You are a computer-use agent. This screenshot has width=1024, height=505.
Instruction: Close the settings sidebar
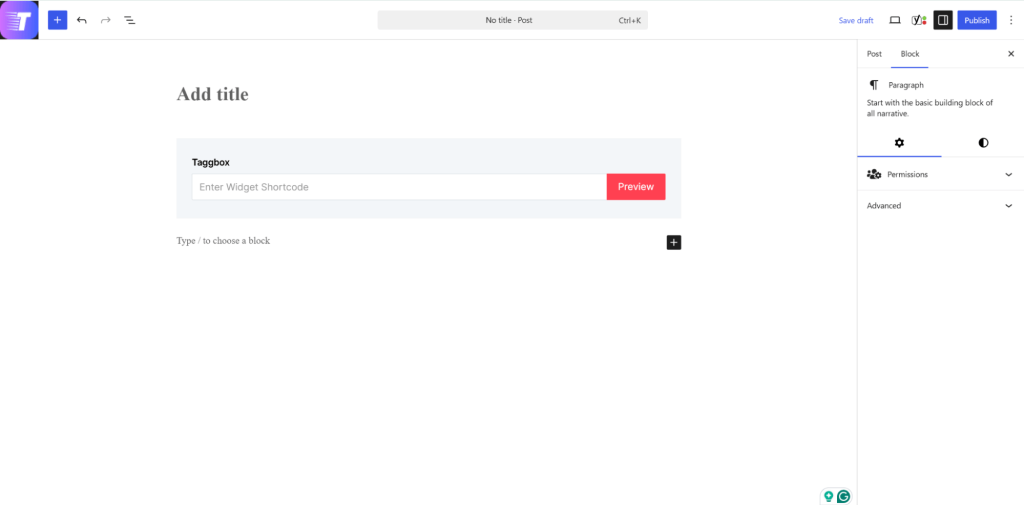click(1011, 54)
